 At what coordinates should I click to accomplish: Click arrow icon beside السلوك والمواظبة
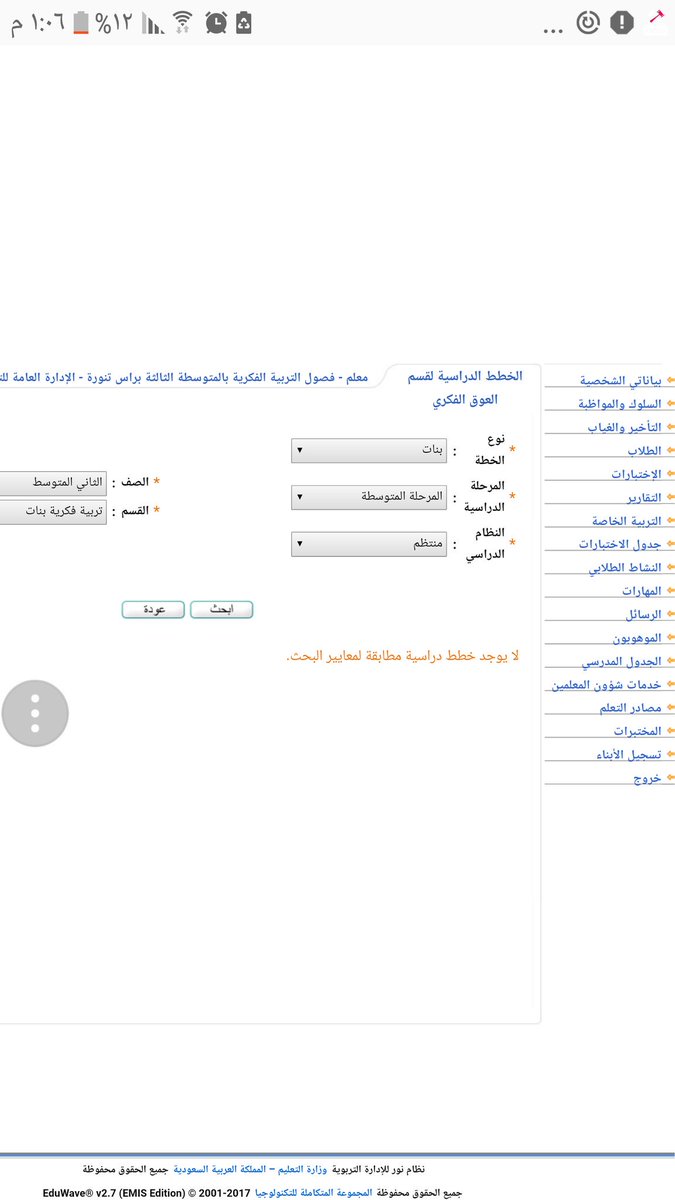pos(670,404)
